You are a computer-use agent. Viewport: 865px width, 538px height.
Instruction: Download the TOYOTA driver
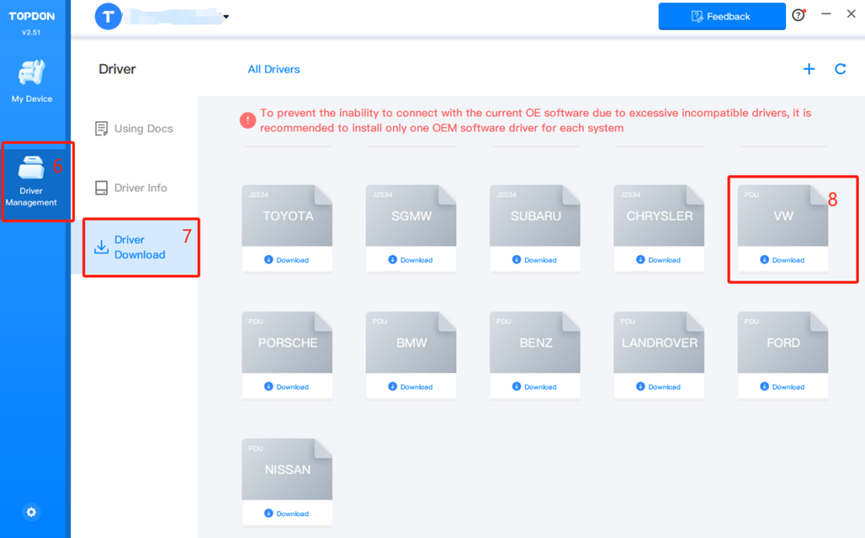tap(287, 260)
